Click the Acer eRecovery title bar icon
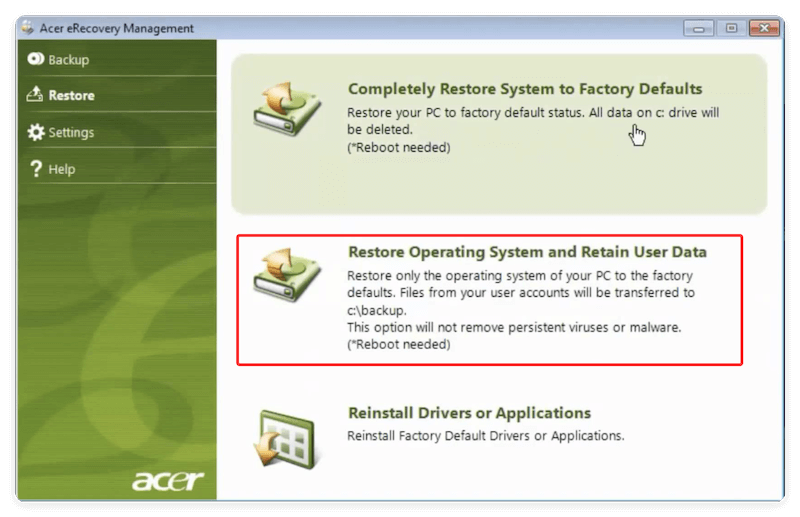800x517 pixels. (28, 27)
